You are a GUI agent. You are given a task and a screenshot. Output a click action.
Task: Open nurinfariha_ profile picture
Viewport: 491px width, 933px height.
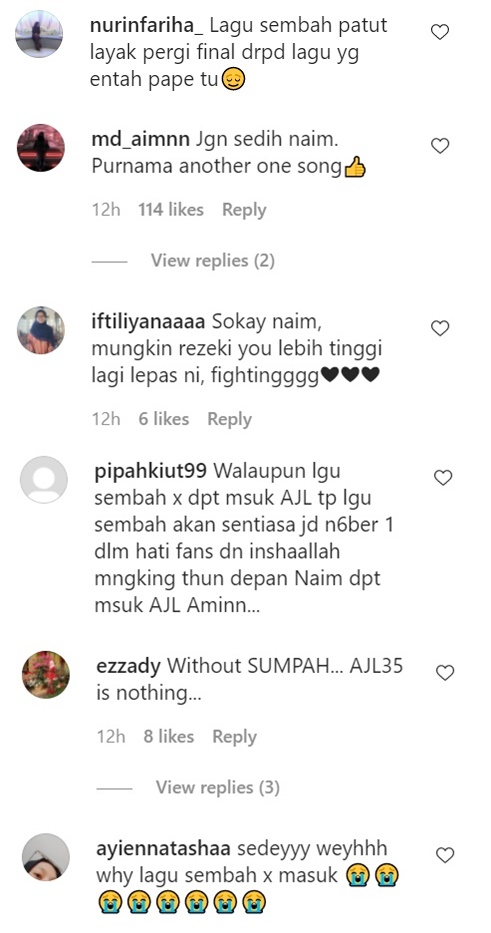(x=39, y=33)
